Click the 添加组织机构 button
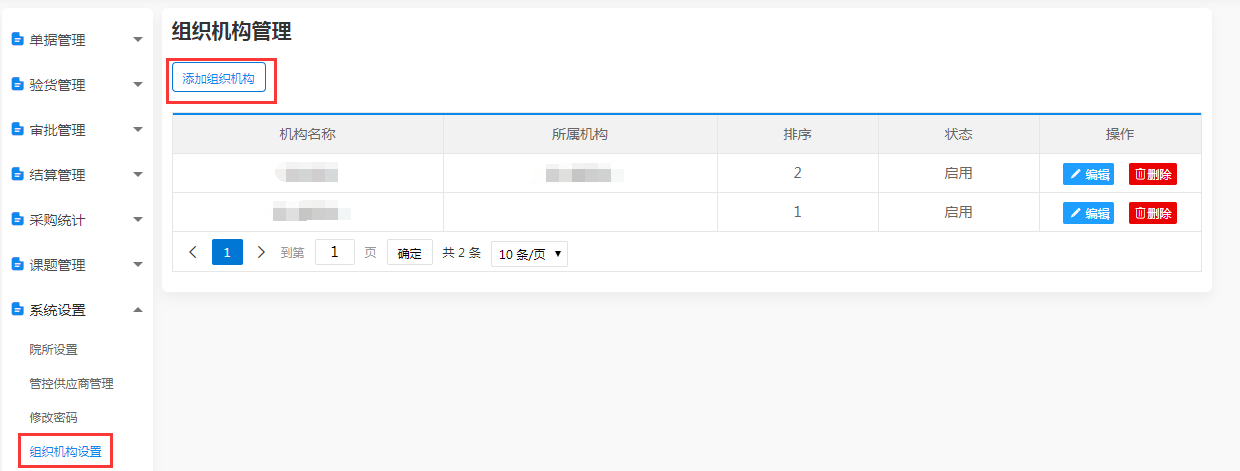The height and width of the screenshot is (471, 1240). pos(219,78)
